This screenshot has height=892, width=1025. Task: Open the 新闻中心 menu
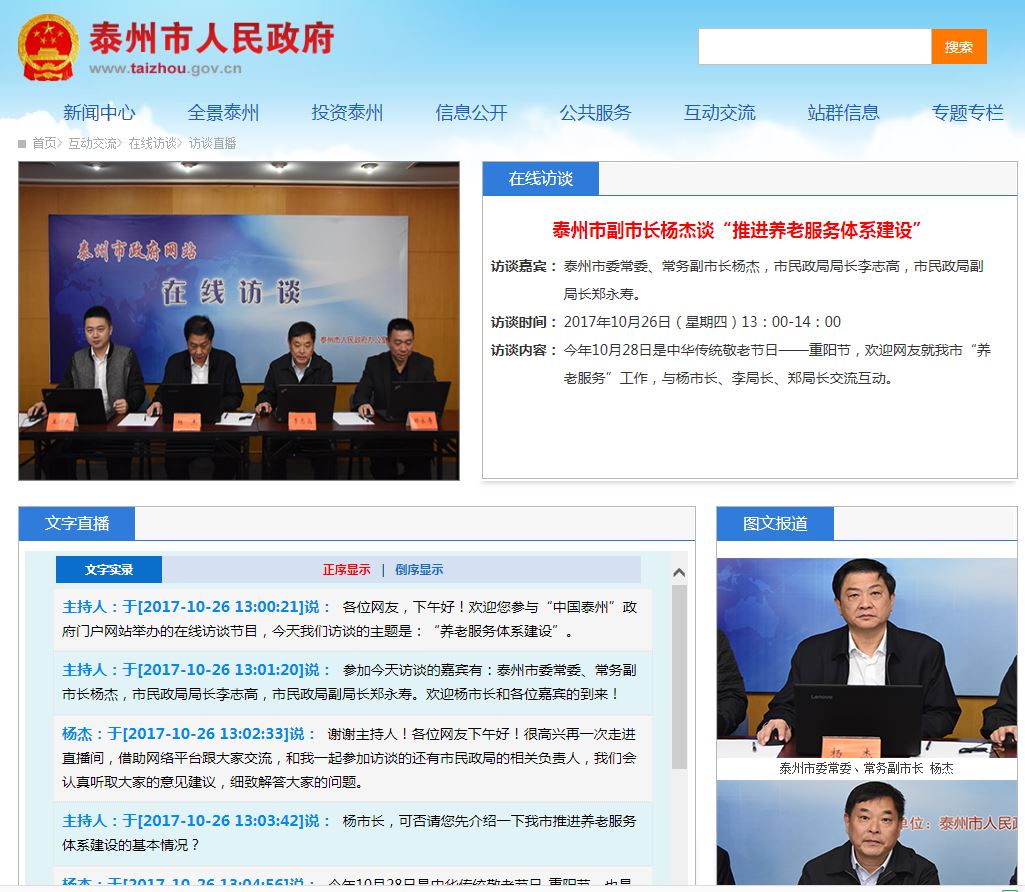(99, 113)
